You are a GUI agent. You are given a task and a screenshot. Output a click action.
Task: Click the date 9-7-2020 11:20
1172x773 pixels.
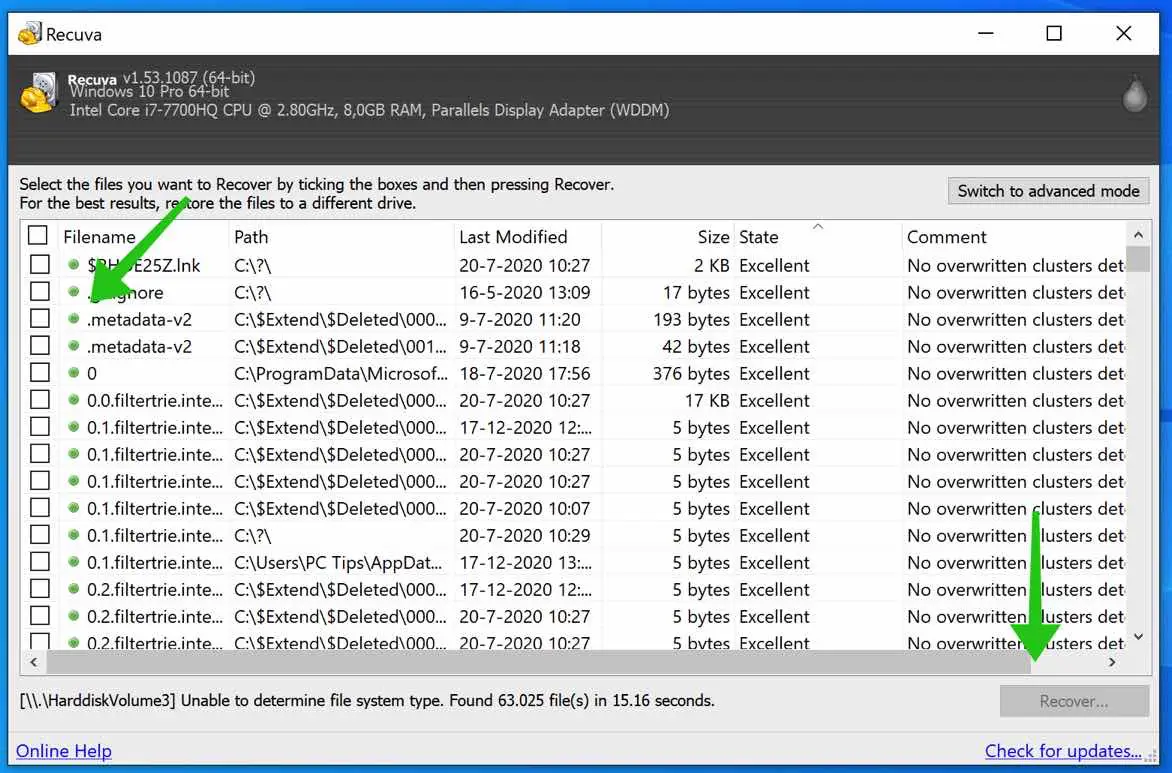point(520,319)
